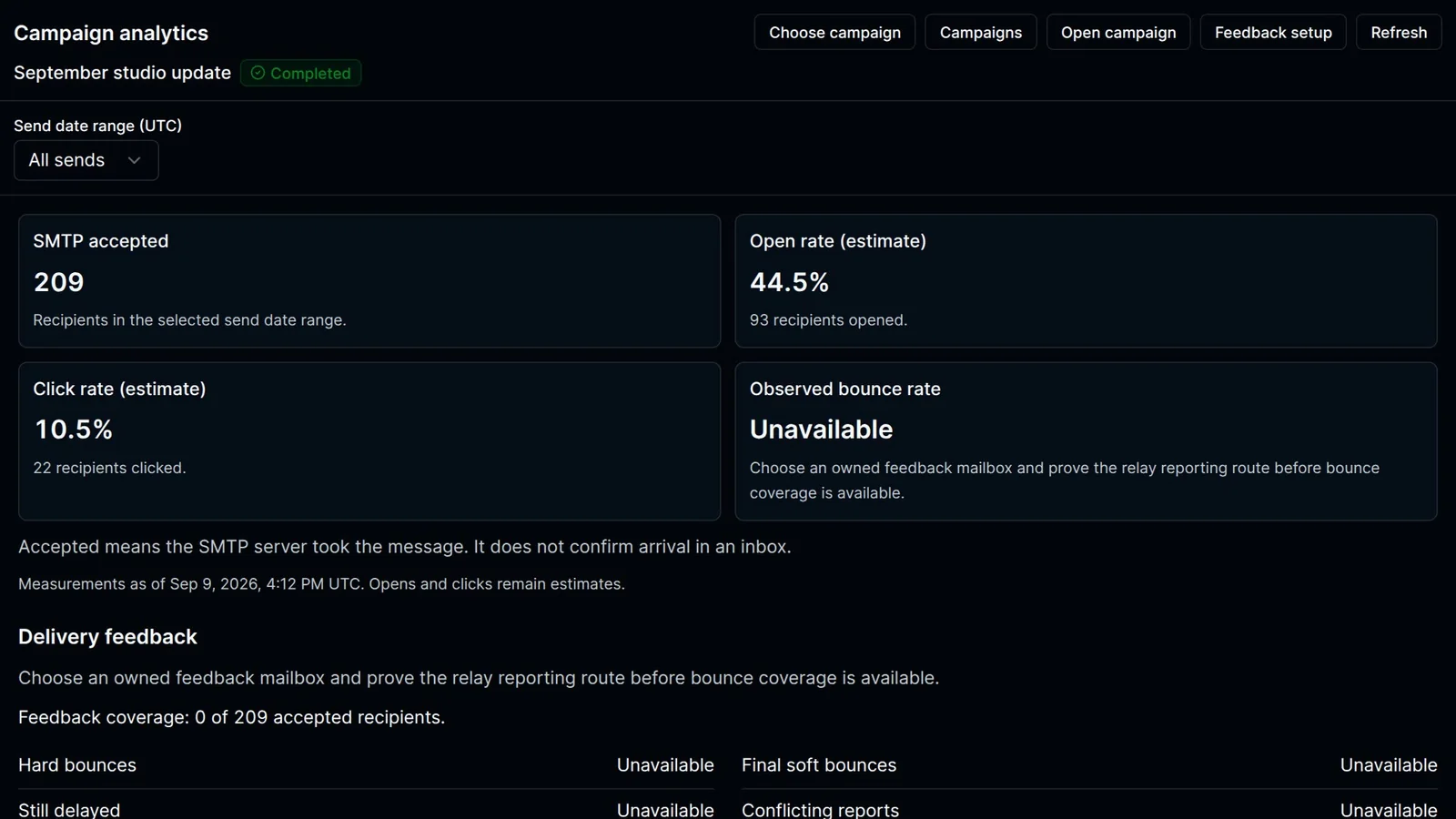
Task: Click the Final soft bounces row label
Action: click(x=819, y=765)
